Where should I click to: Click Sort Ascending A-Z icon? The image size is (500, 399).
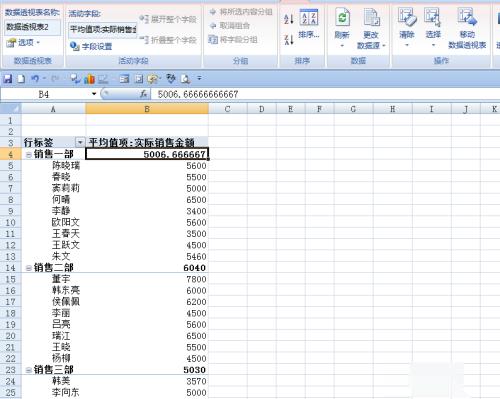289,19
